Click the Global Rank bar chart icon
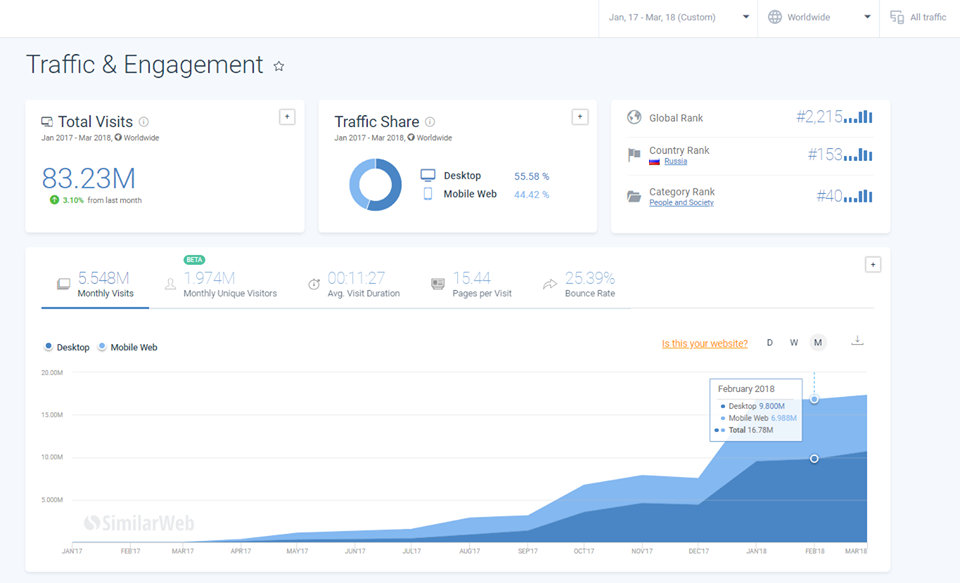 pyautogui.click(x=858, y=117)
